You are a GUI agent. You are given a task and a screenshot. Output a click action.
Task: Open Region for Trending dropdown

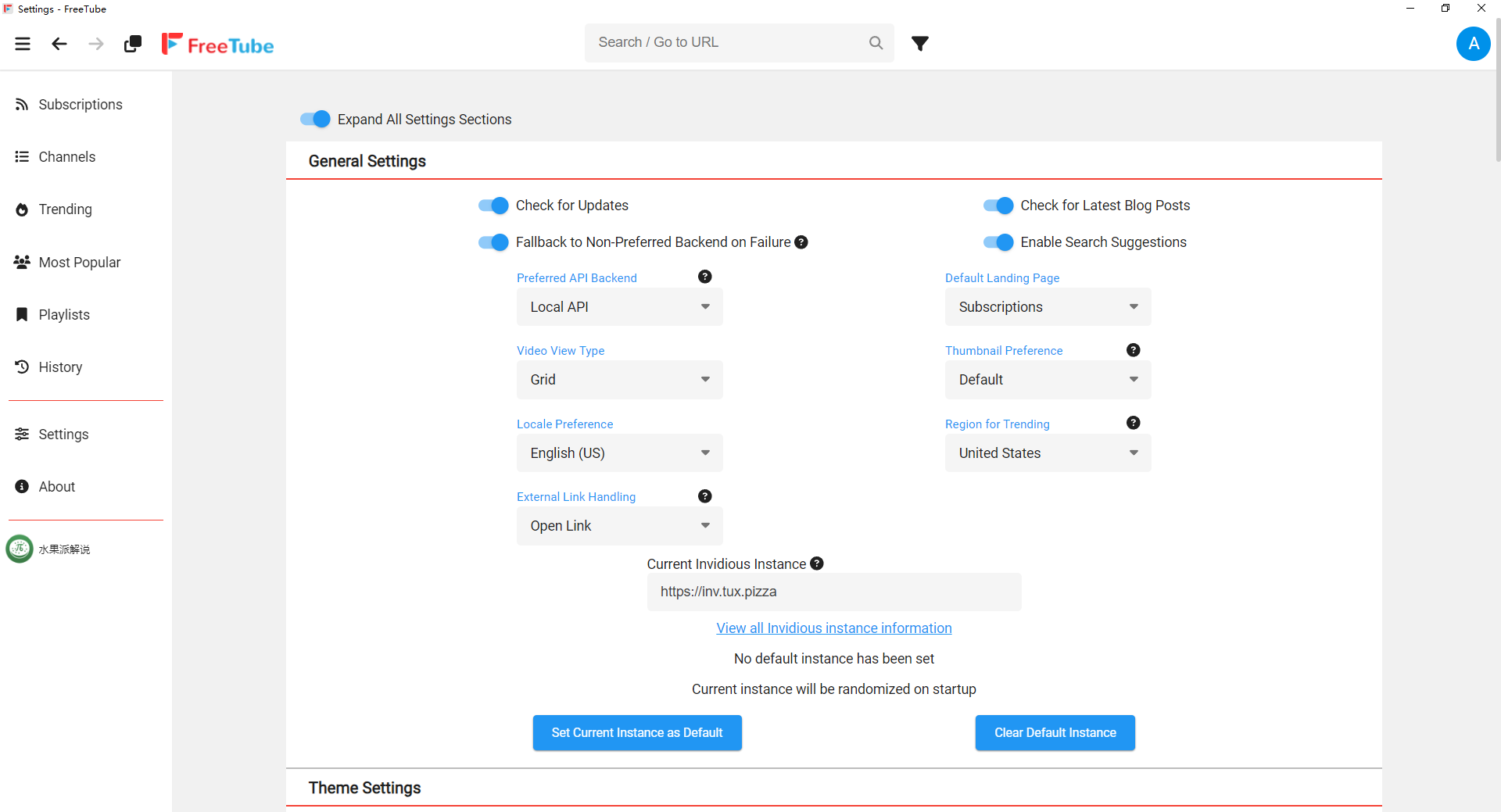(x=1048, y=453)
